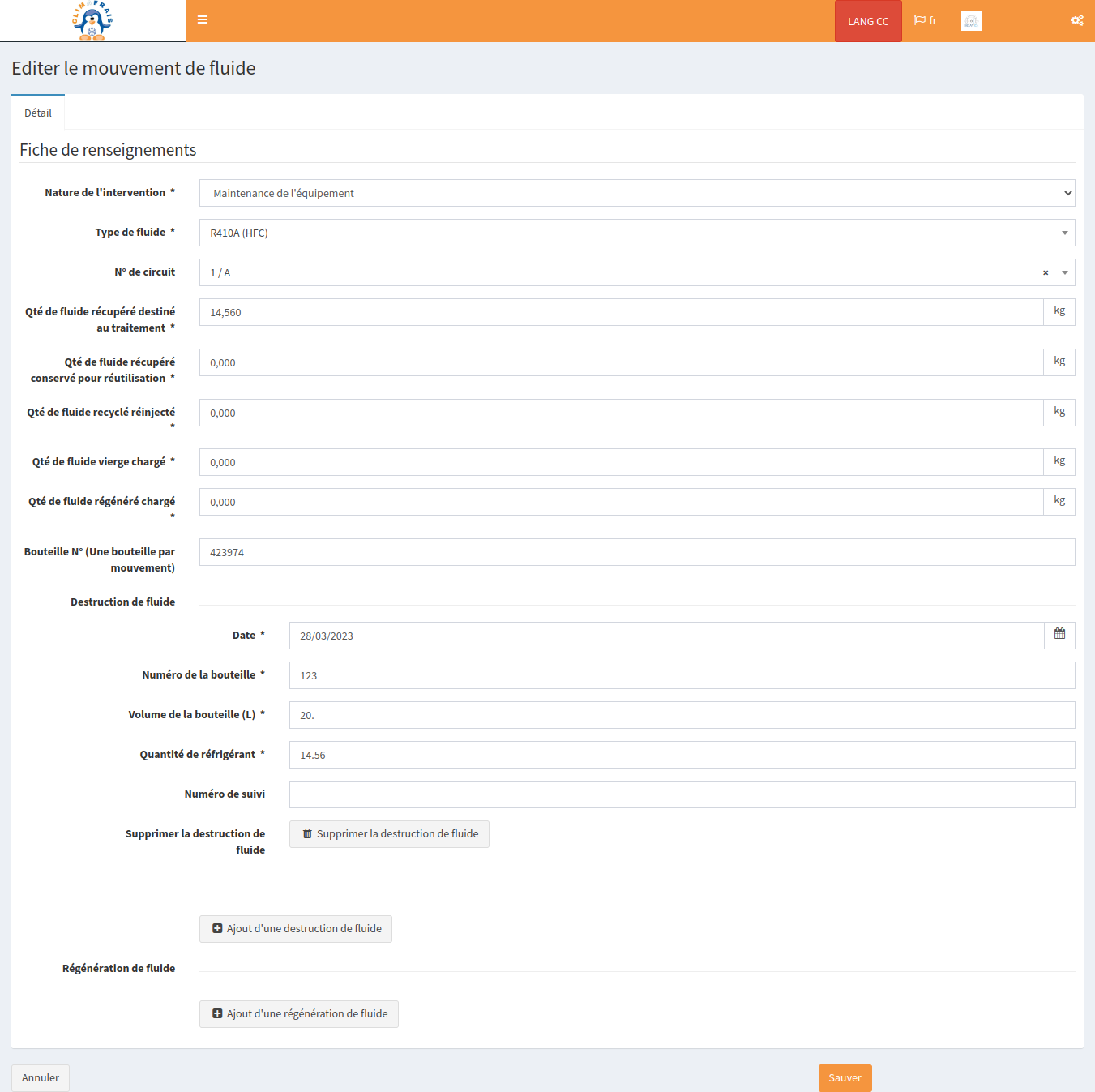Open the settings gears icon
The width and height of the screenshot is (1095, 1092).
1077,20
